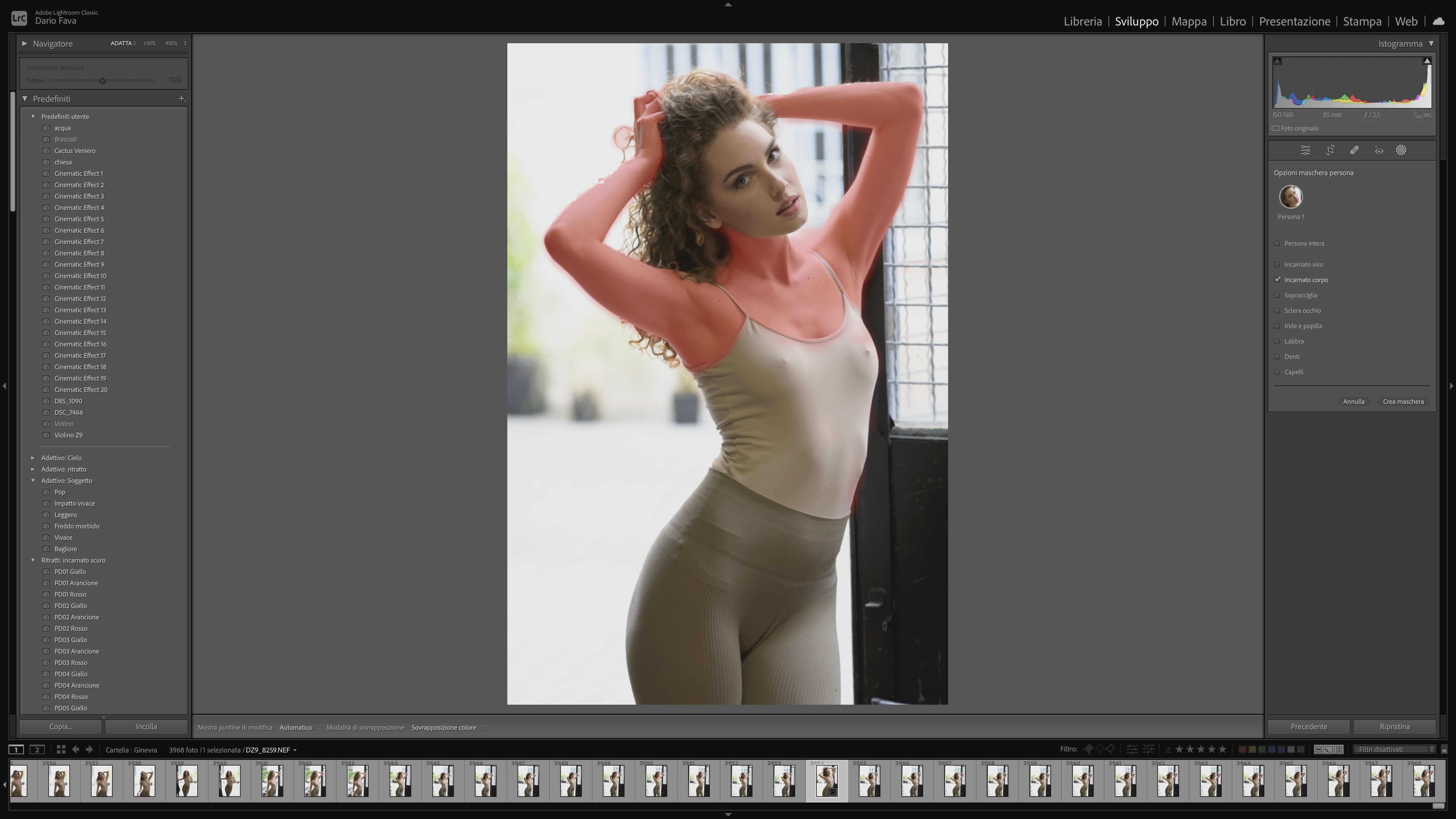This screenshot has height=819, width=1456.
Task: Go back with the left arrow icon
Action: coord(75,750)
